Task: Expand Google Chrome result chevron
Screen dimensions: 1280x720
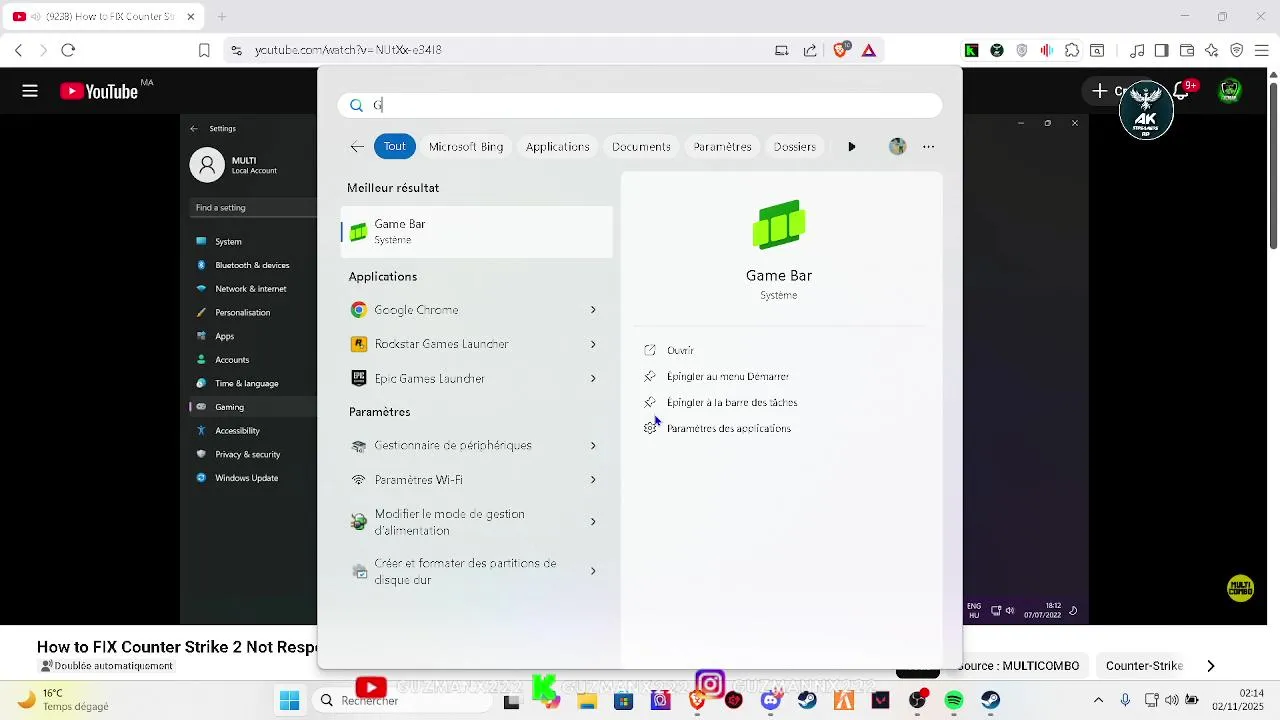Action: pyautogui.click(x=593, y=310)
